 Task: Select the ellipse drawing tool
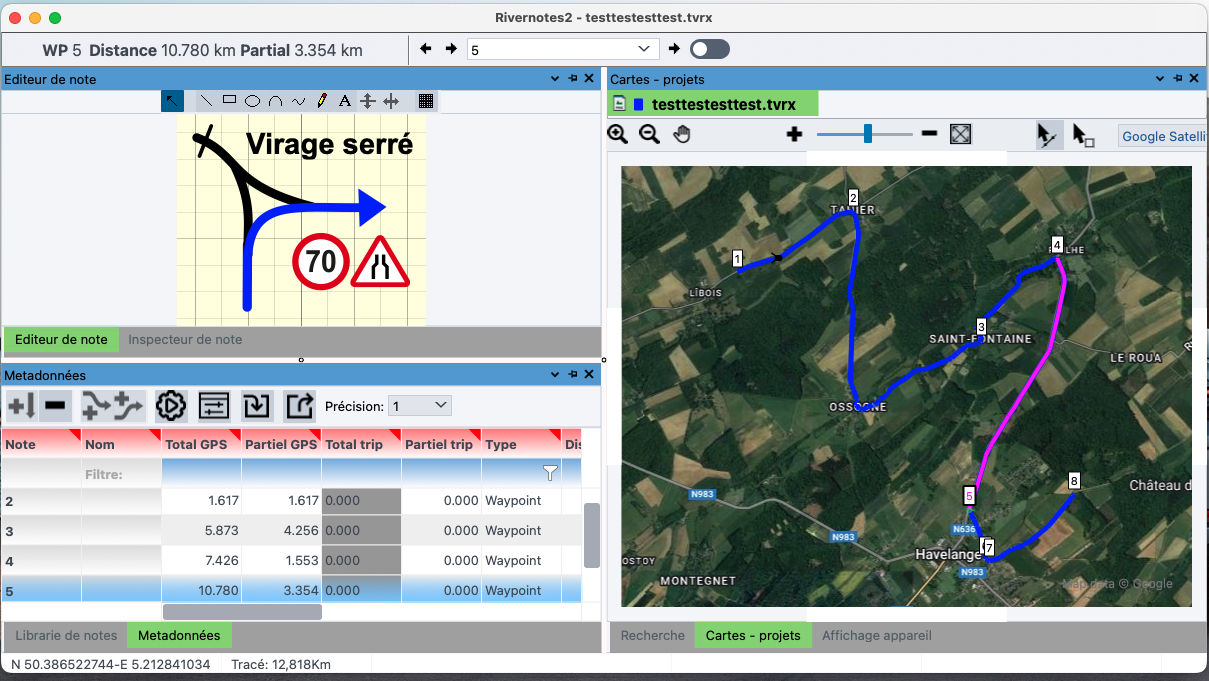253,101
